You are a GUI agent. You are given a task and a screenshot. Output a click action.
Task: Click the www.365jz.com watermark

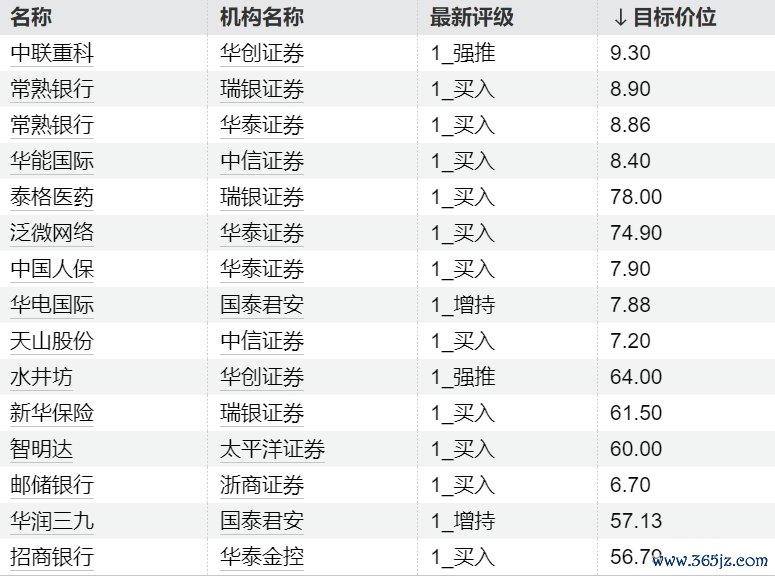710,560
